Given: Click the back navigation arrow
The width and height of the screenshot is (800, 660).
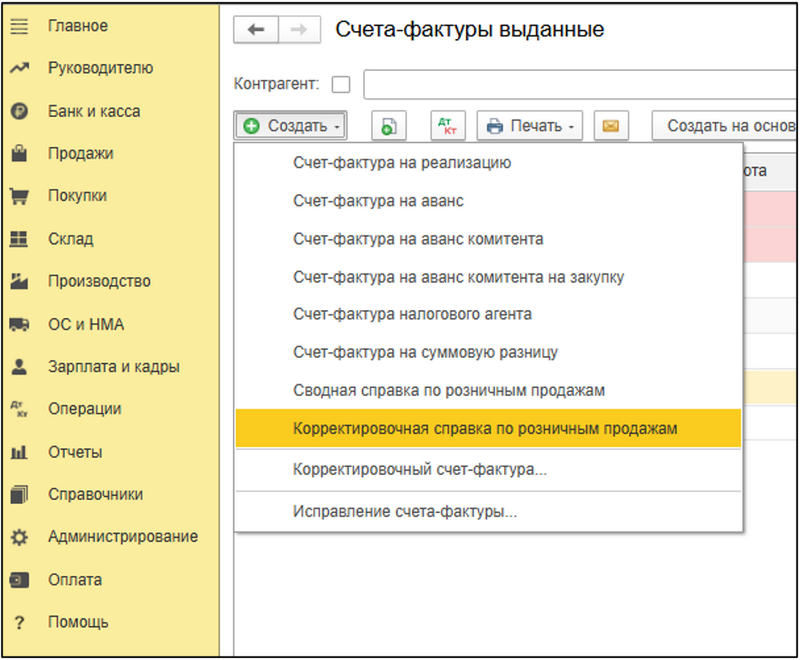Looking at the screenshot, I should point(256,30).
